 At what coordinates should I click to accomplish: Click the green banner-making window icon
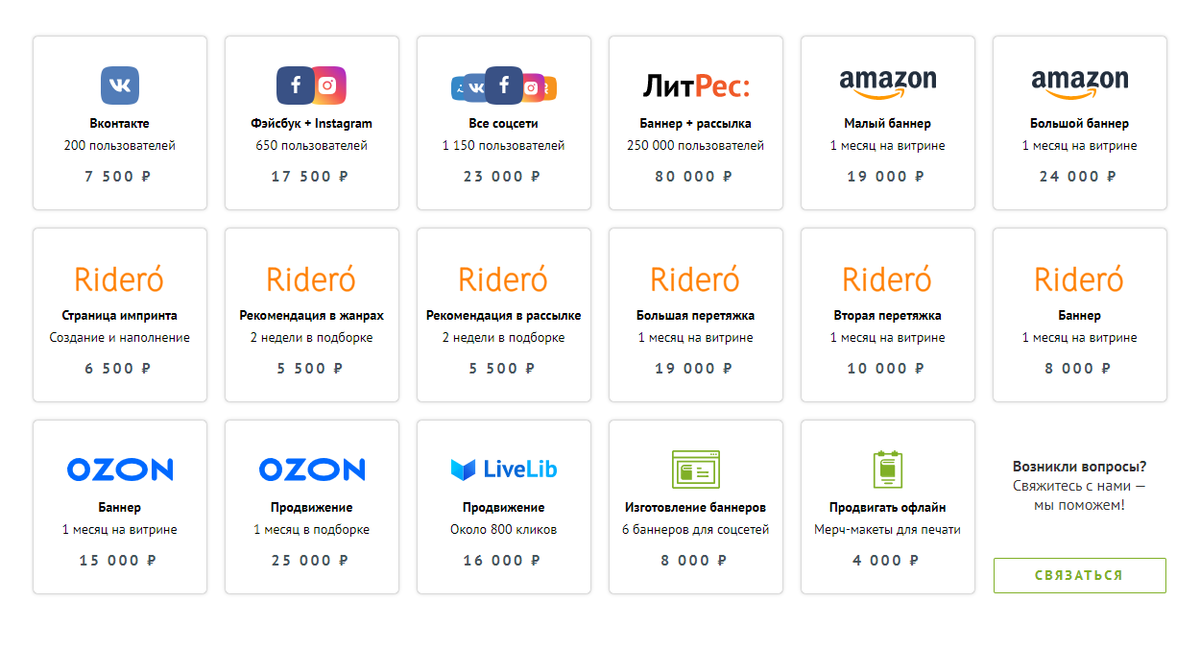tap(695, 469)
